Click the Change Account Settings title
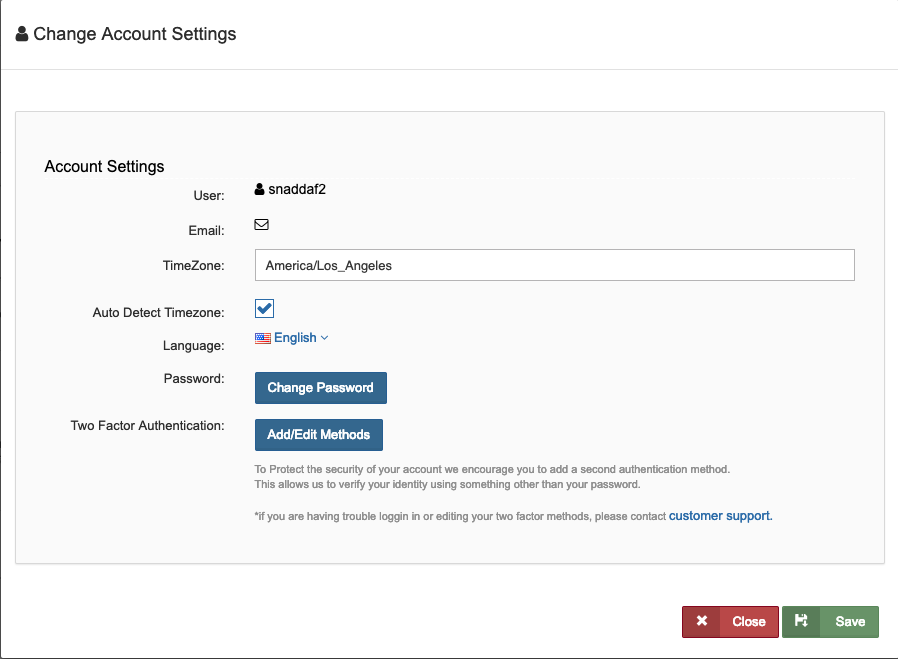Screen dimensions: 898x659 (135, 33)
